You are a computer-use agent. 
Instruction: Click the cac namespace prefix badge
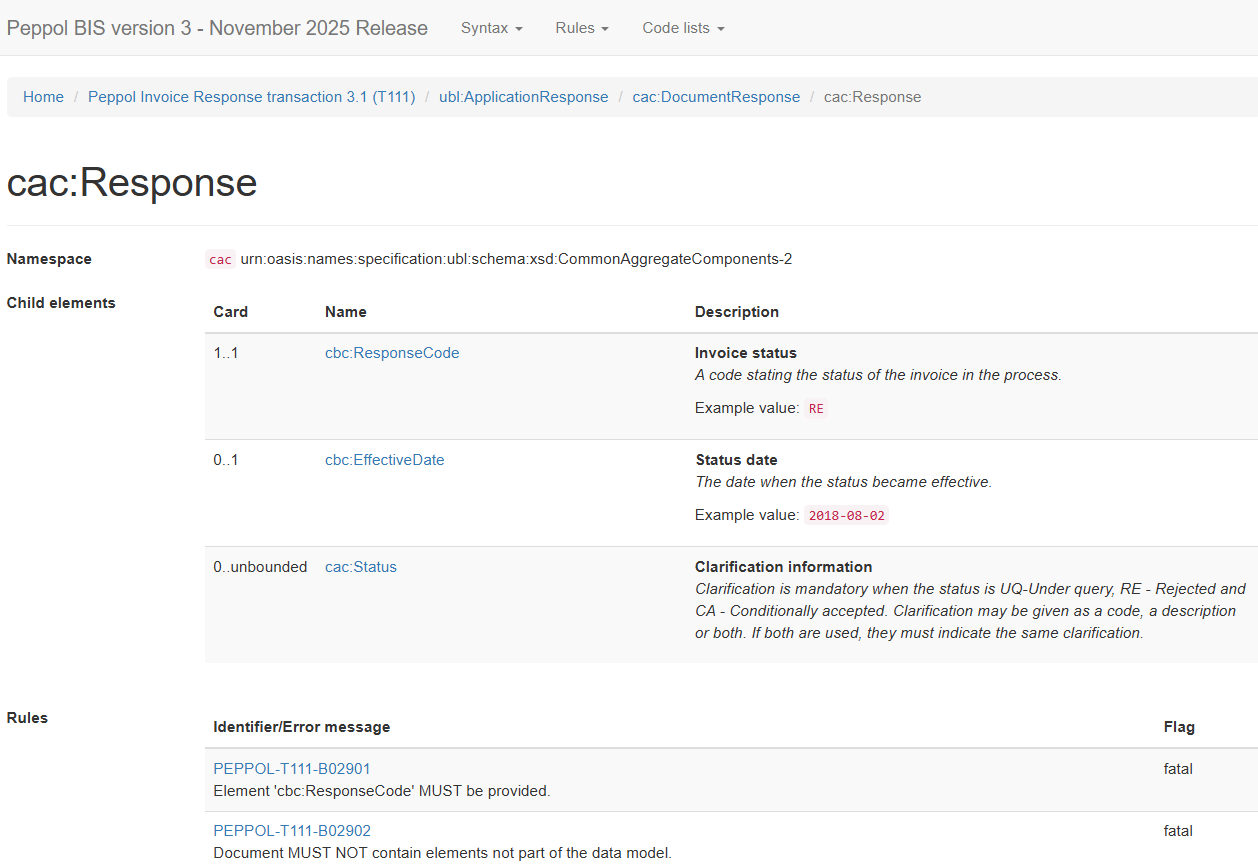click(x=220, y=260)
